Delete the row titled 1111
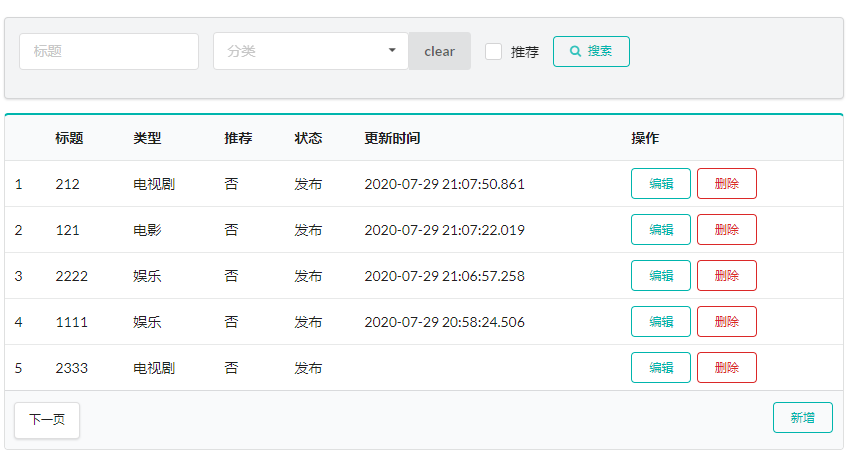Screen dimensions: 858x465 727,321
